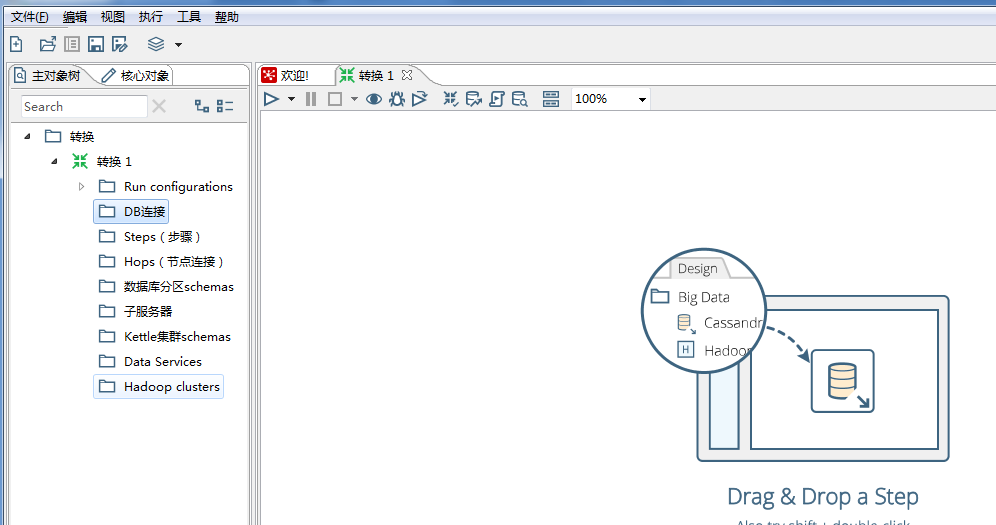Preview the transformation with the eye icon
Screen dimensions: 996x525
pyautogui.click(x=374, y=99)
